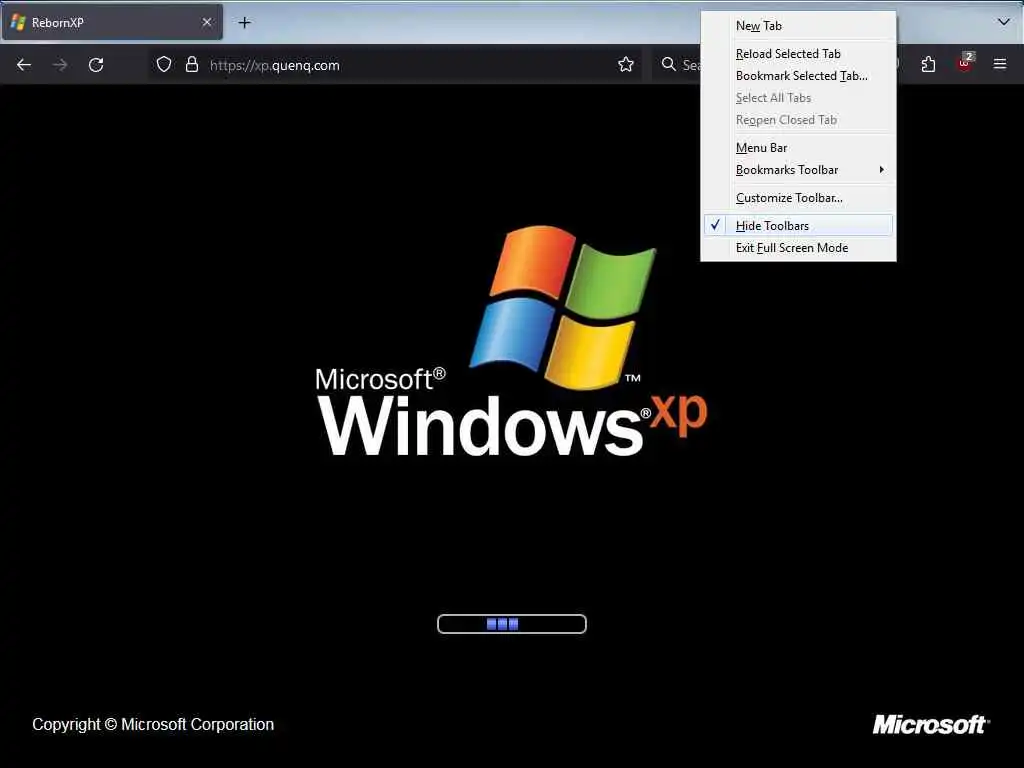This screenshot has height=768, width=1024.
Task: Choose Exit Full Screen Mode
Action: 798,248
